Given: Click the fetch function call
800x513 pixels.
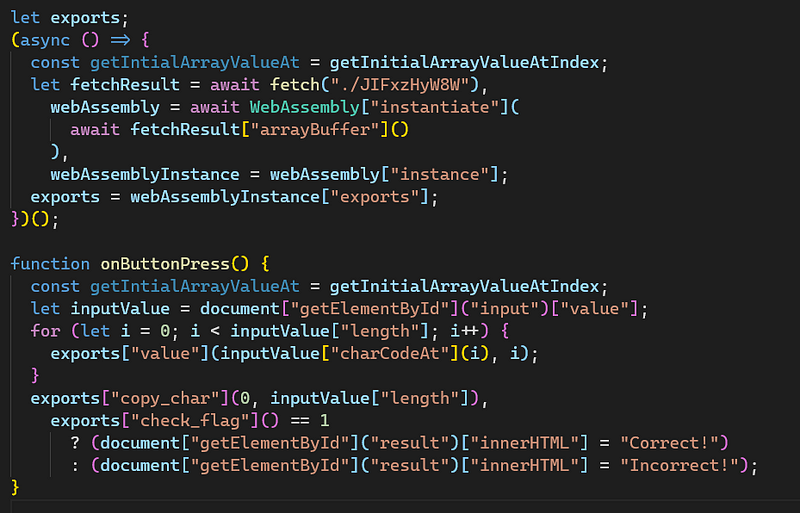Looking at the screenshot, I should pyautogui.click(x=295, y=85).
